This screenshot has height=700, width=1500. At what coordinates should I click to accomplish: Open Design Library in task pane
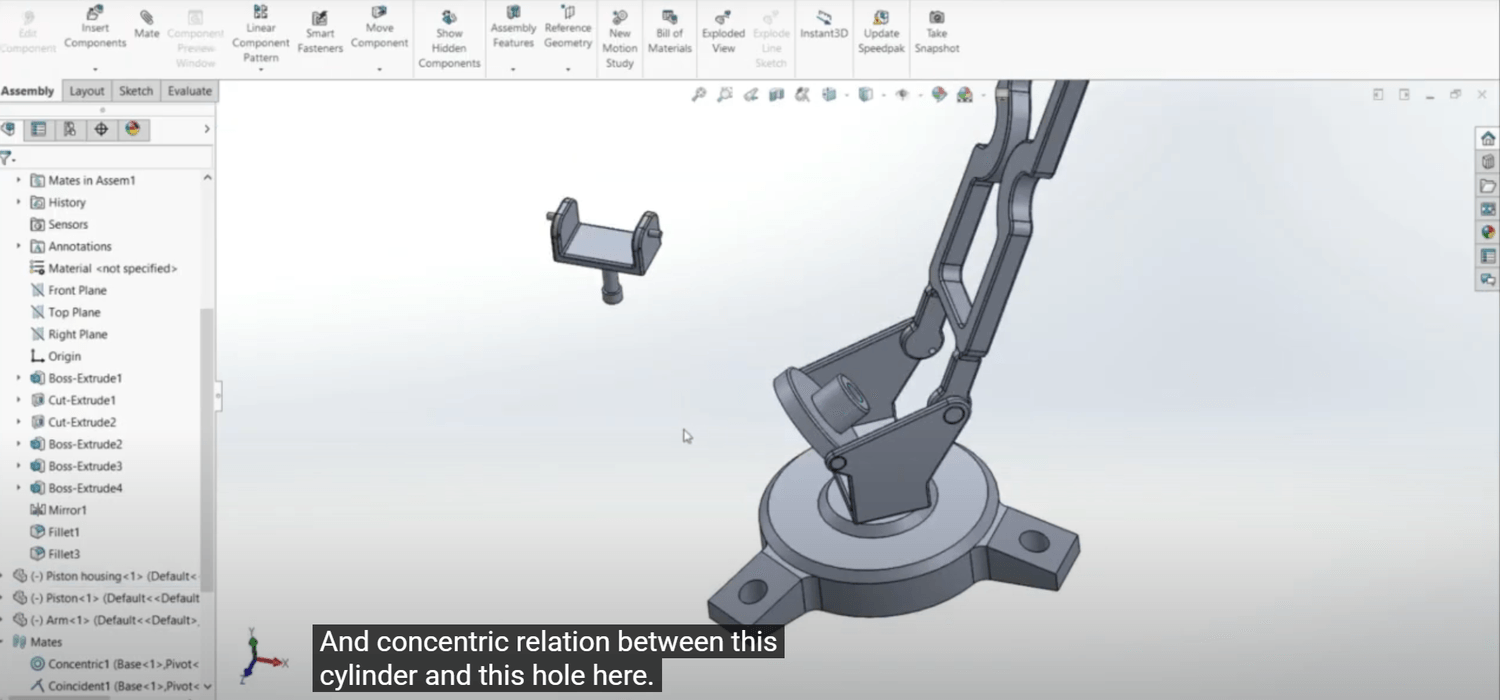click(x=1488, y=162)
